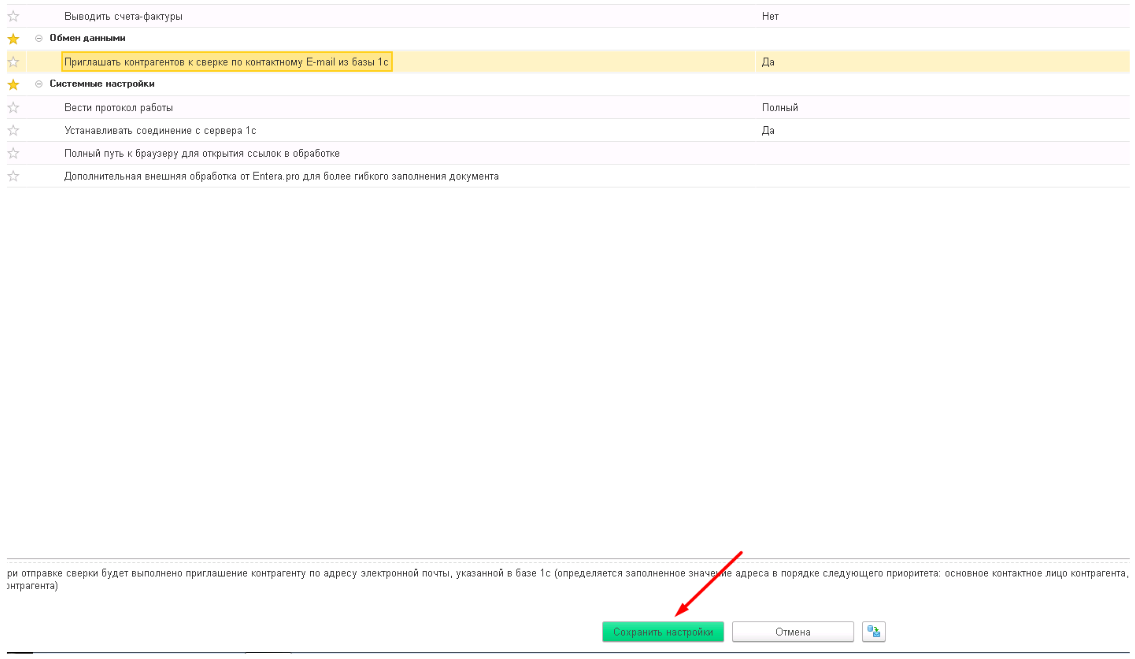
Task: Change 'Нет' value for 'Выводить счета-фактуры'
Action: pos(942,16)
